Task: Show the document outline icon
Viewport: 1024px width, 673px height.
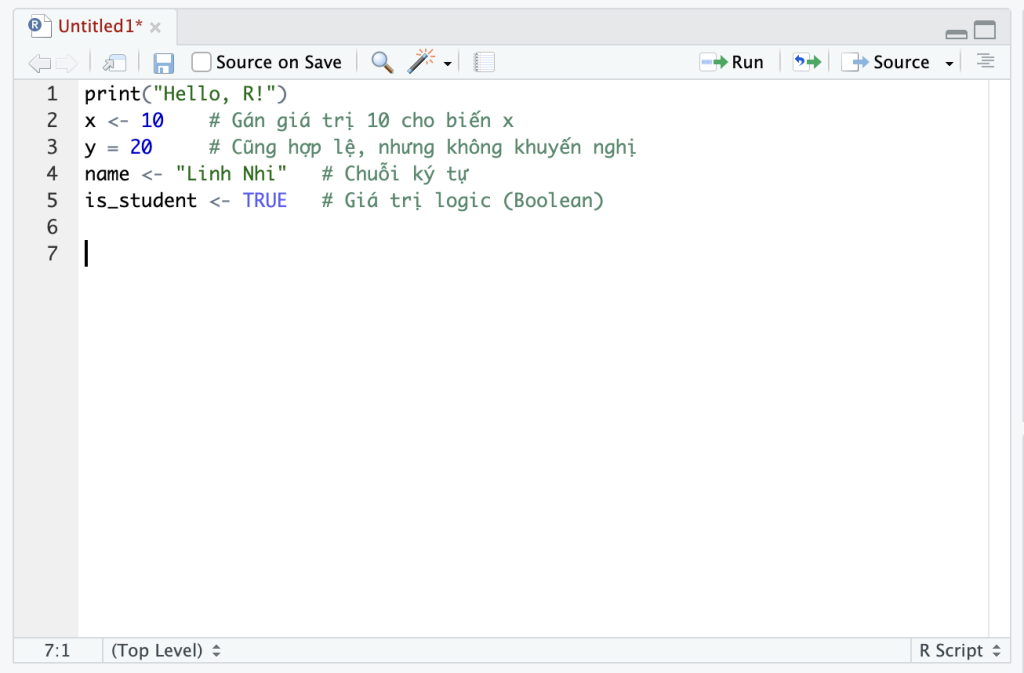Action: pos(985,62)
